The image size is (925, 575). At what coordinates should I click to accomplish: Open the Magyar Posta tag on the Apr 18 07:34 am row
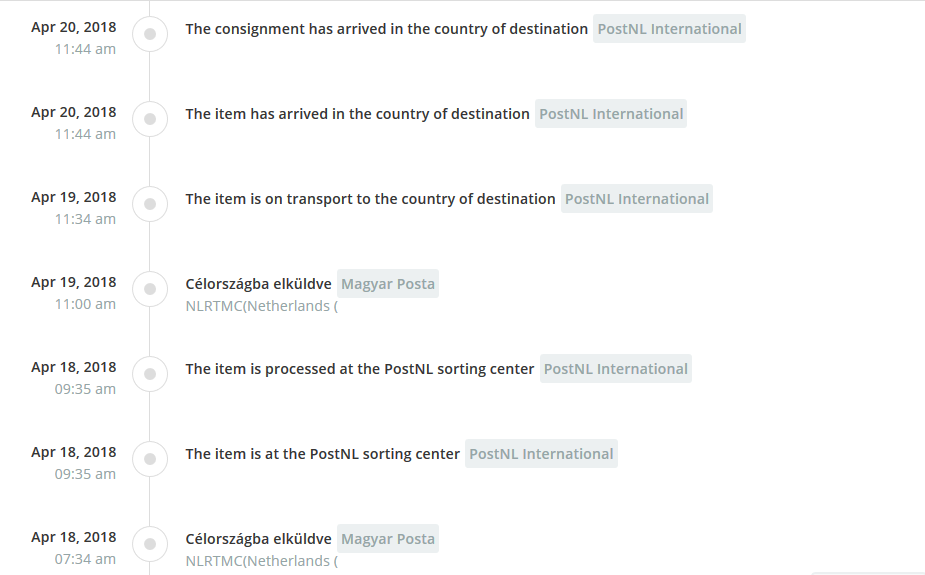(388, 539)
